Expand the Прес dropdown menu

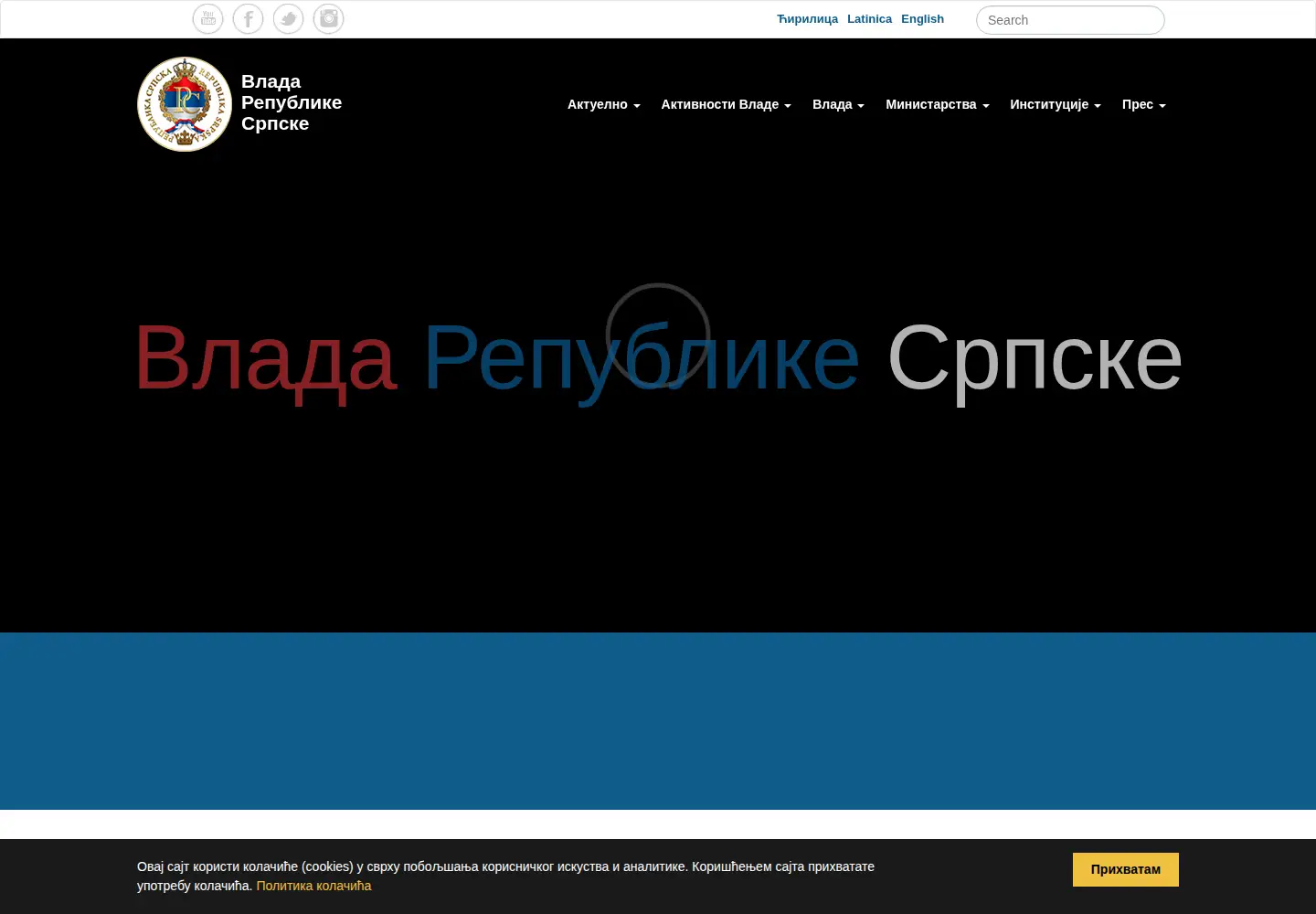point(1144,104)
